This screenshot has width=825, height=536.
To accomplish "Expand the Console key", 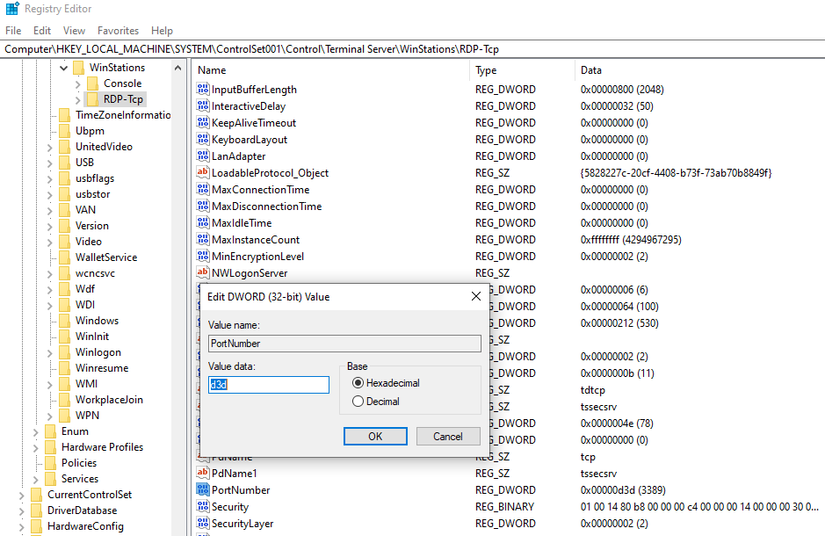I will click(x=78, y=84).
